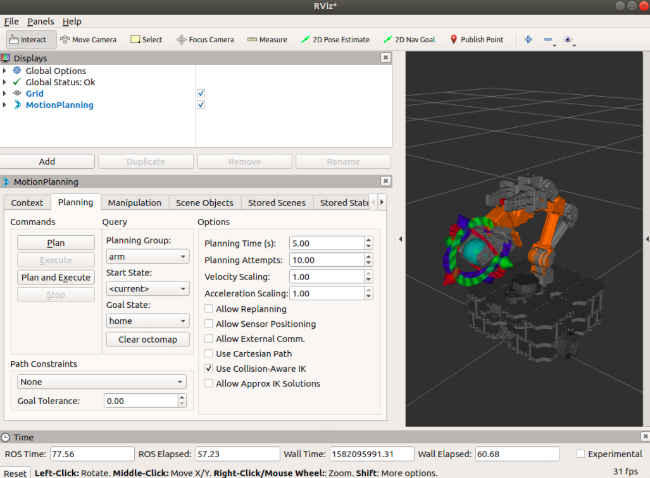Click the Add display button
The width and height of the screenshot is (650, 478).
click(x=47, y=162)
